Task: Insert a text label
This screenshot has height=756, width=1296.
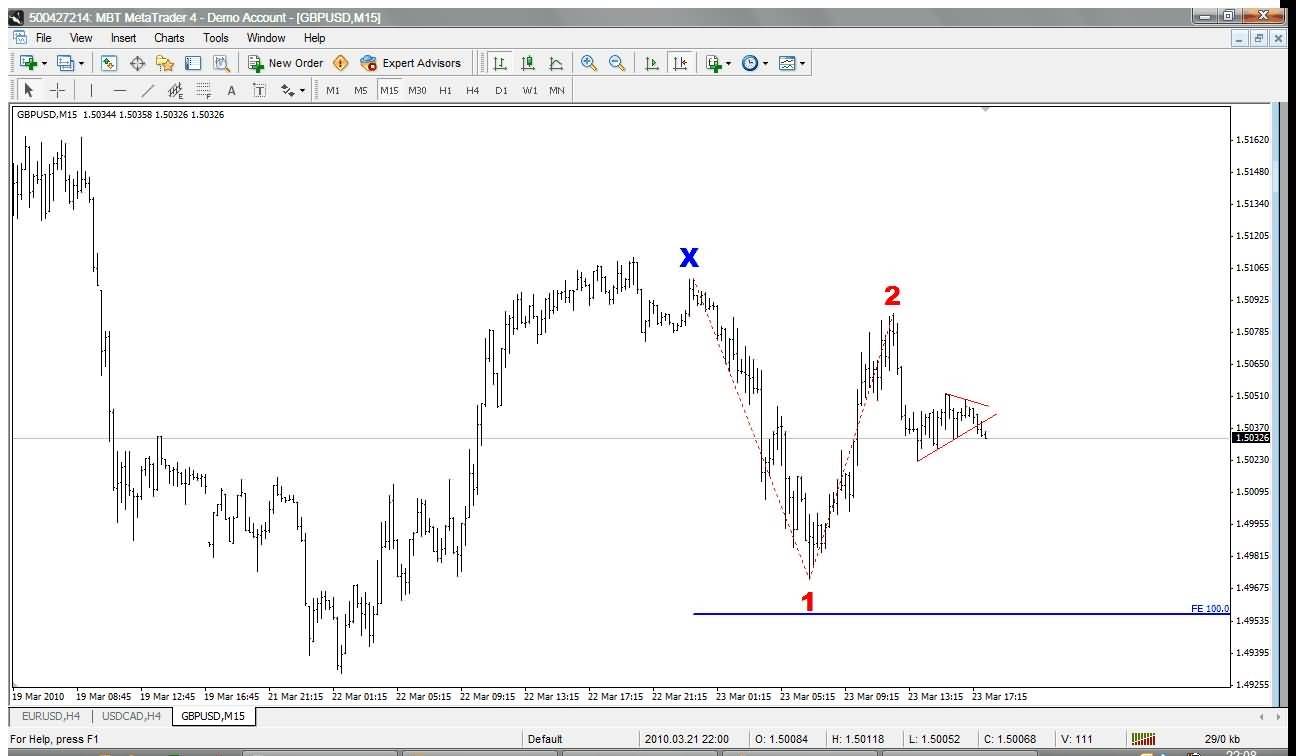Action: click(x=260, y=90)
